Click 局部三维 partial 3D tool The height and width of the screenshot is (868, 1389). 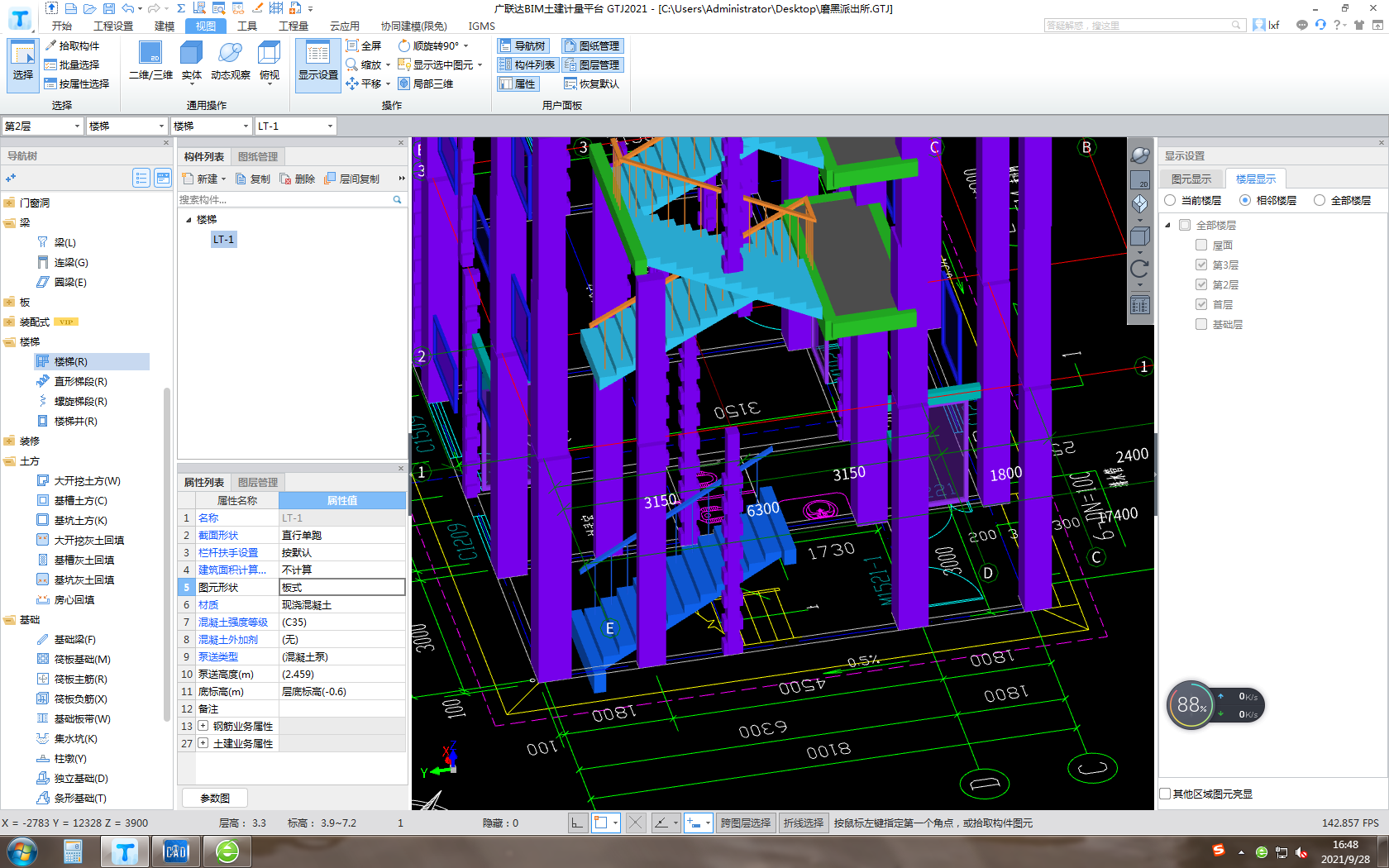[x=426, y=83]
